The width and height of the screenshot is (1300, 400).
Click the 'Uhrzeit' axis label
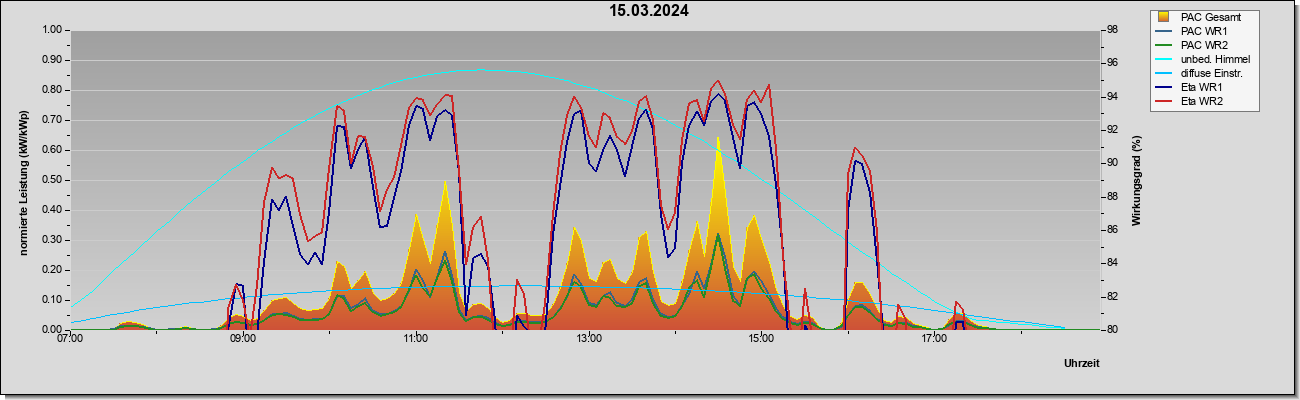pos(1082,363)
